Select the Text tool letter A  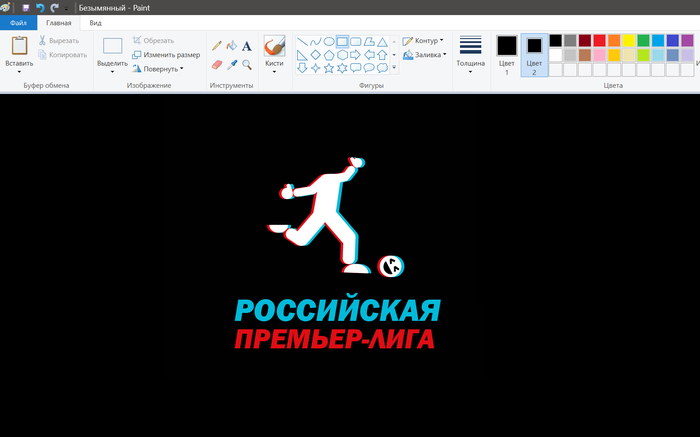point(247,46)
